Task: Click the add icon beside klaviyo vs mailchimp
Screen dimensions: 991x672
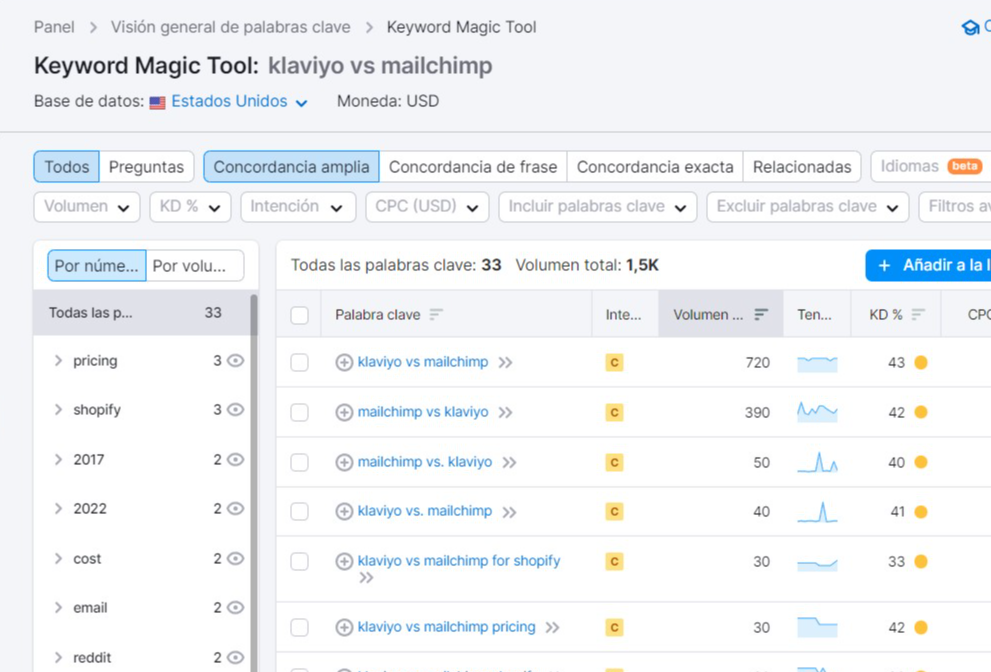Action: pos(344,362)
